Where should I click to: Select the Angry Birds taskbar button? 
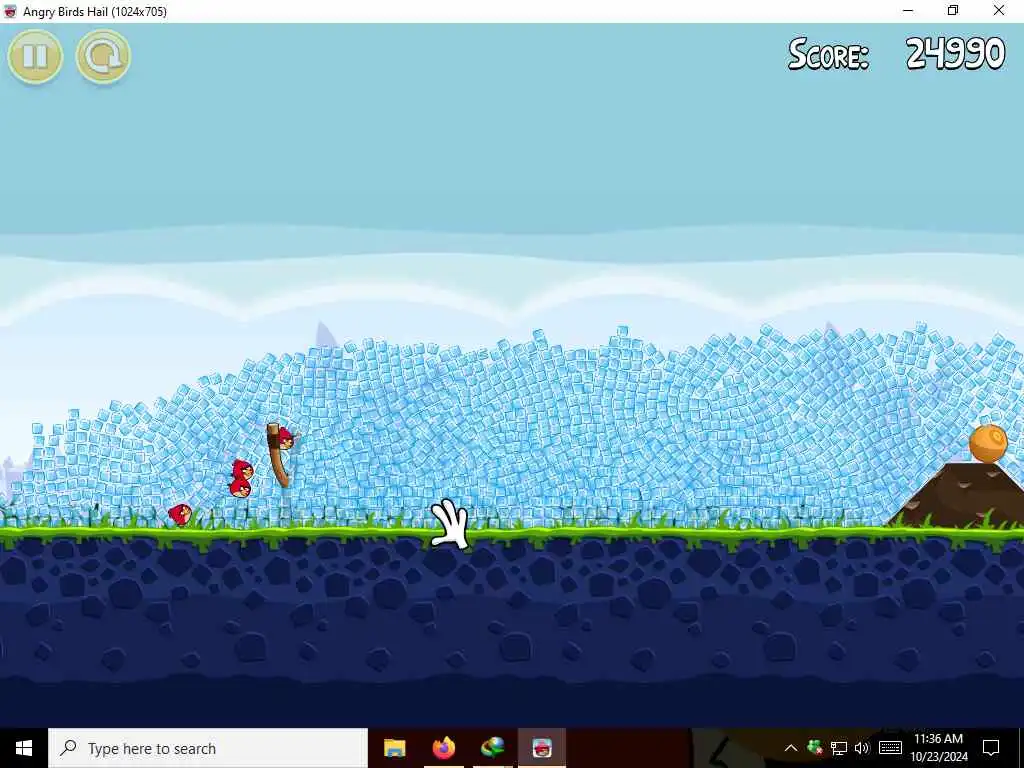[541, 748]
